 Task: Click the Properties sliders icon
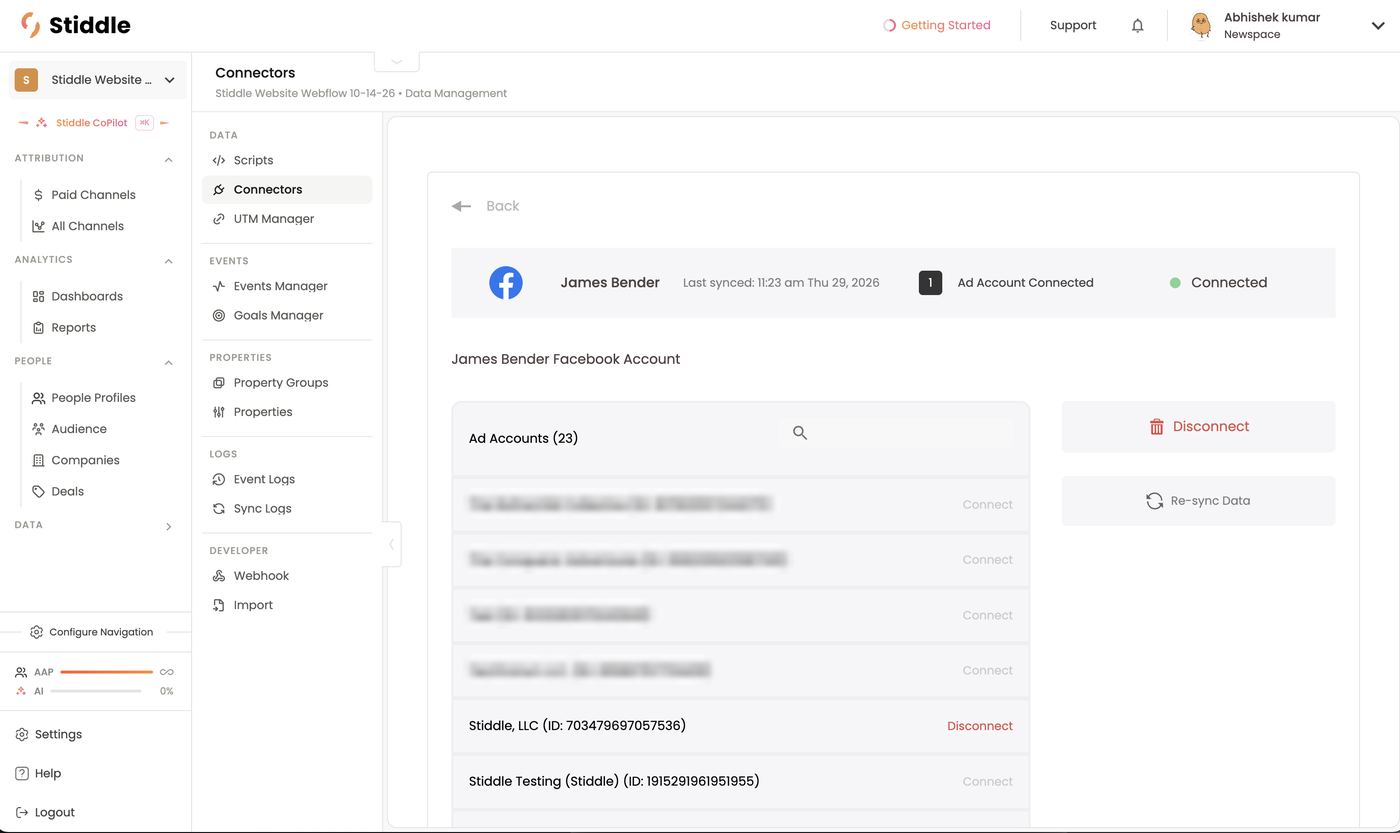click(219, 412)
